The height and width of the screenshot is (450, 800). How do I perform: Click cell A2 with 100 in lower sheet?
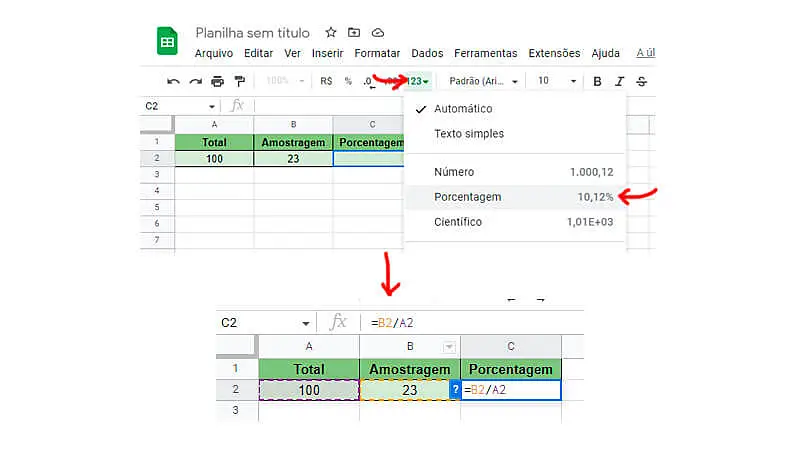[x=309, y=390]
